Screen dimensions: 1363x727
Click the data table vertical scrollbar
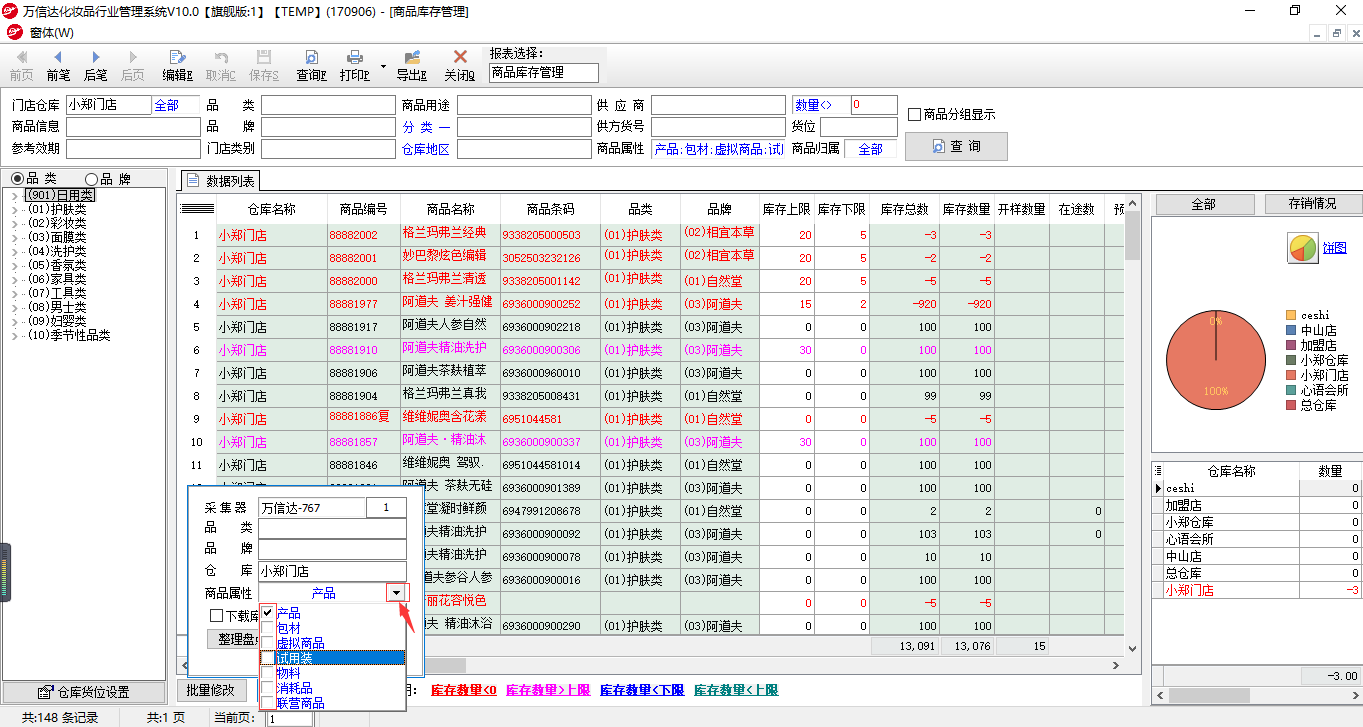pos(1132,424)
